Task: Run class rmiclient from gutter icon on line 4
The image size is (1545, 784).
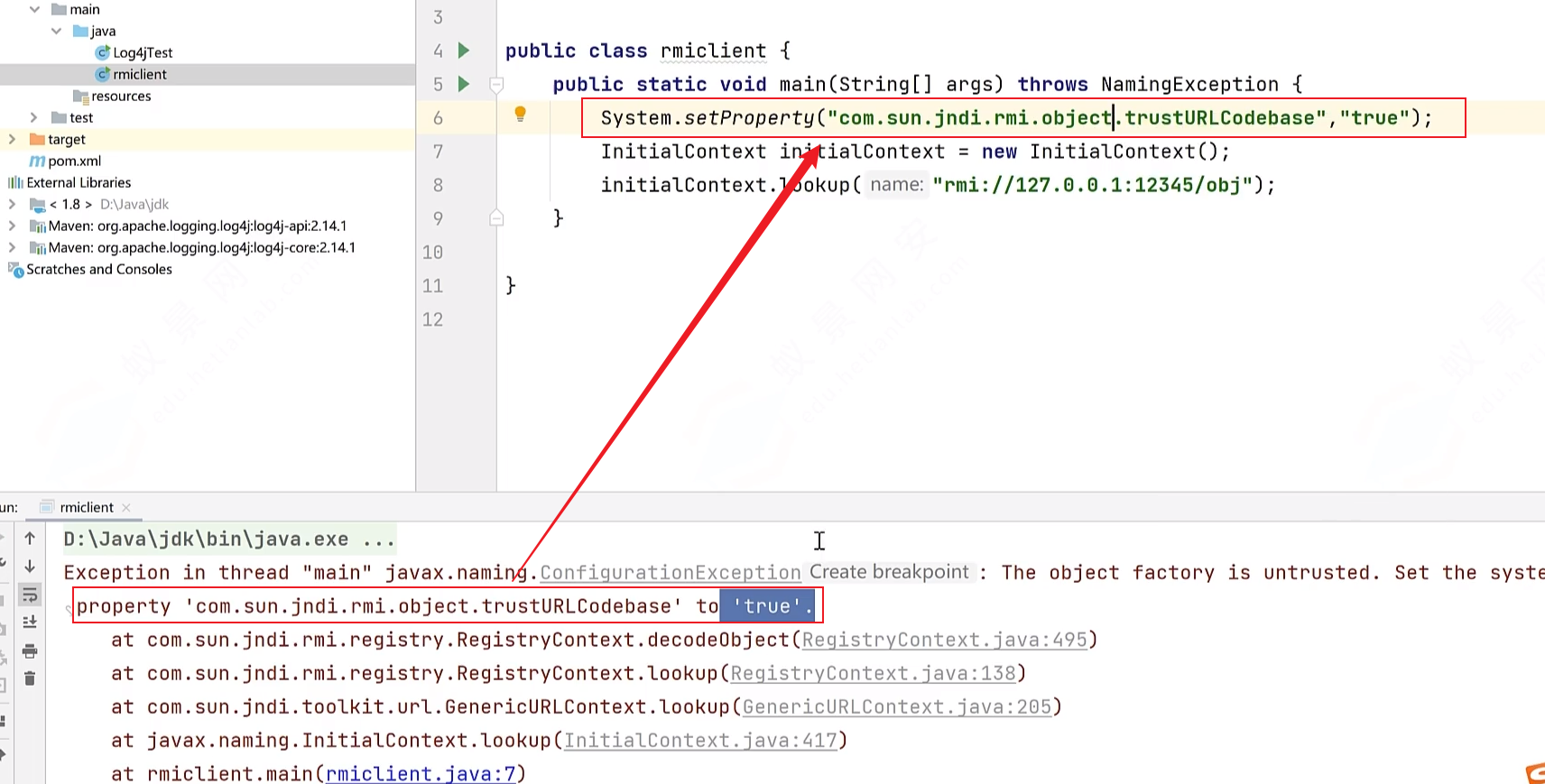Action: 464,51
